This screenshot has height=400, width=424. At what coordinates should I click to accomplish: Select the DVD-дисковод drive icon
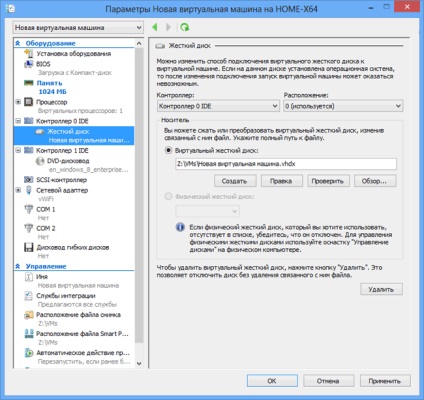[x=40, y=161]
